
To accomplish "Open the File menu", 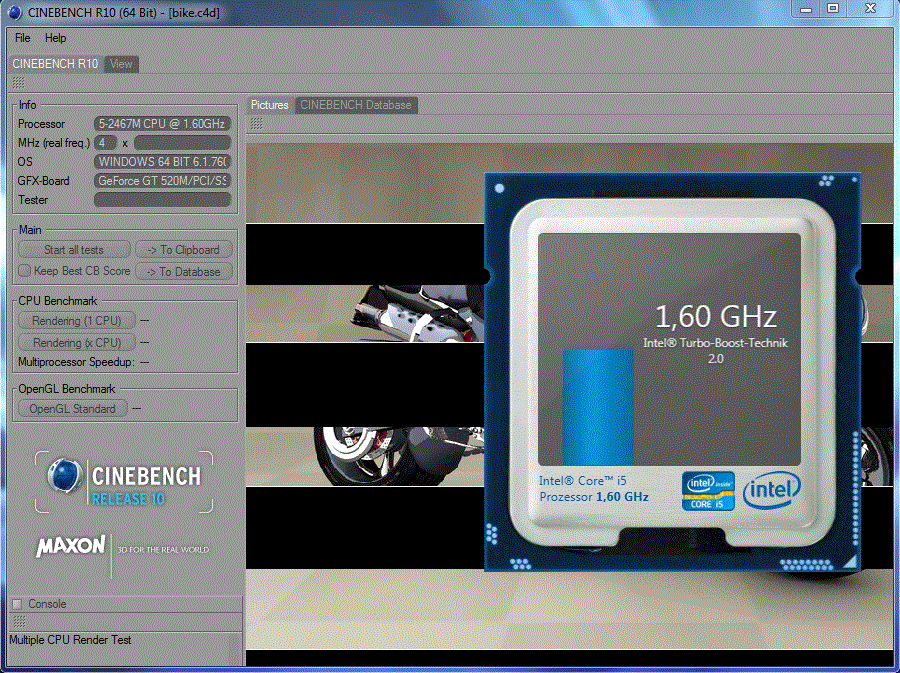I will [x=22, y=38].
